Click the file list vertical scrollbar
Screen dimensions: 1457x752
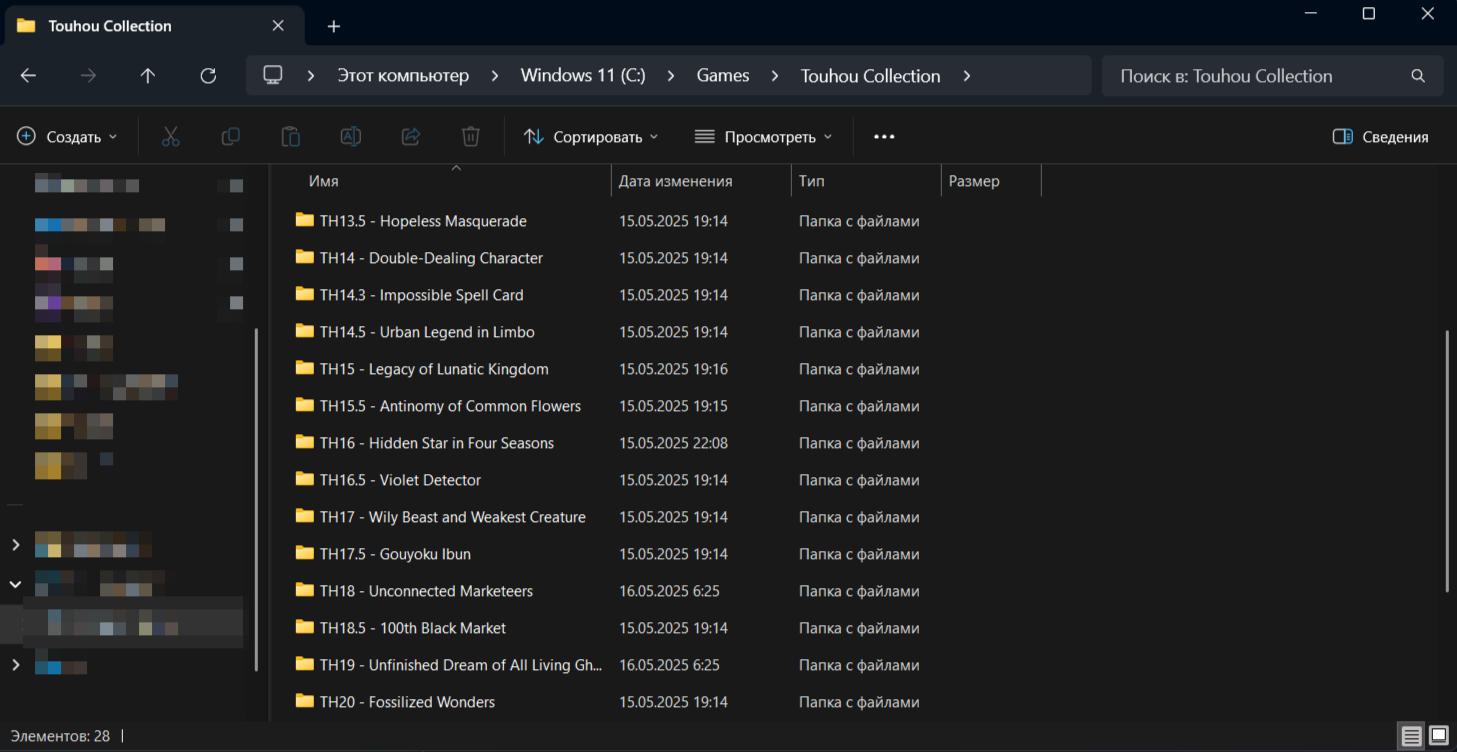(1446, 460)
